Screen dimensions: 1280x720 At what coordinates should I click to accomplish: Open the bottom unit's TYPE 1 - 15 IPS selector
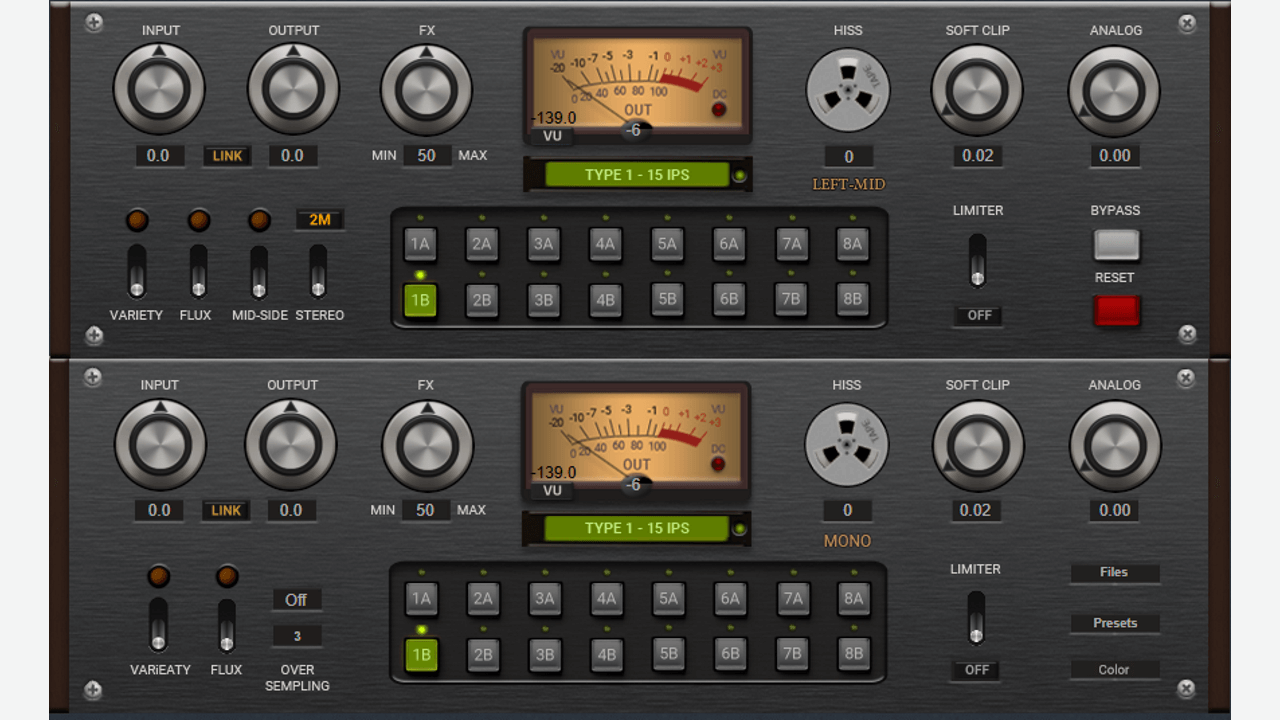[x=637, y=528]
